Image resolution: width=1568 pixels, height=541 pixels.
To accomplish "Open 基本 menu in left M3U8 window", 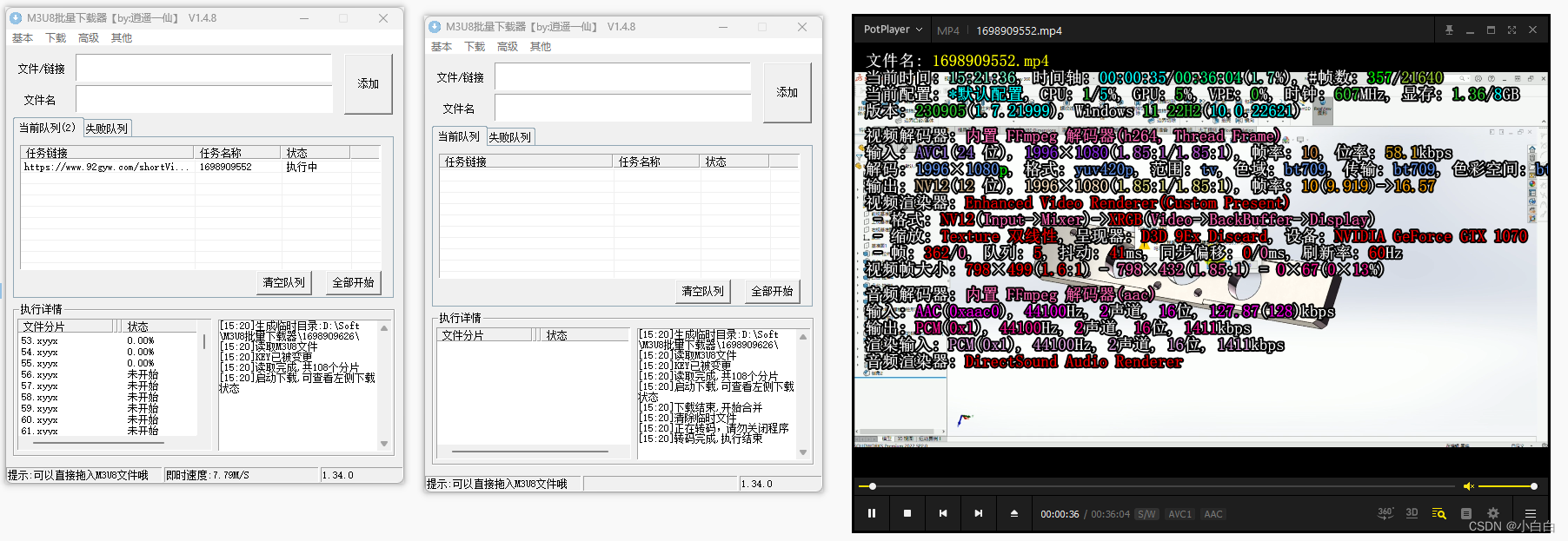I will 23,38.
